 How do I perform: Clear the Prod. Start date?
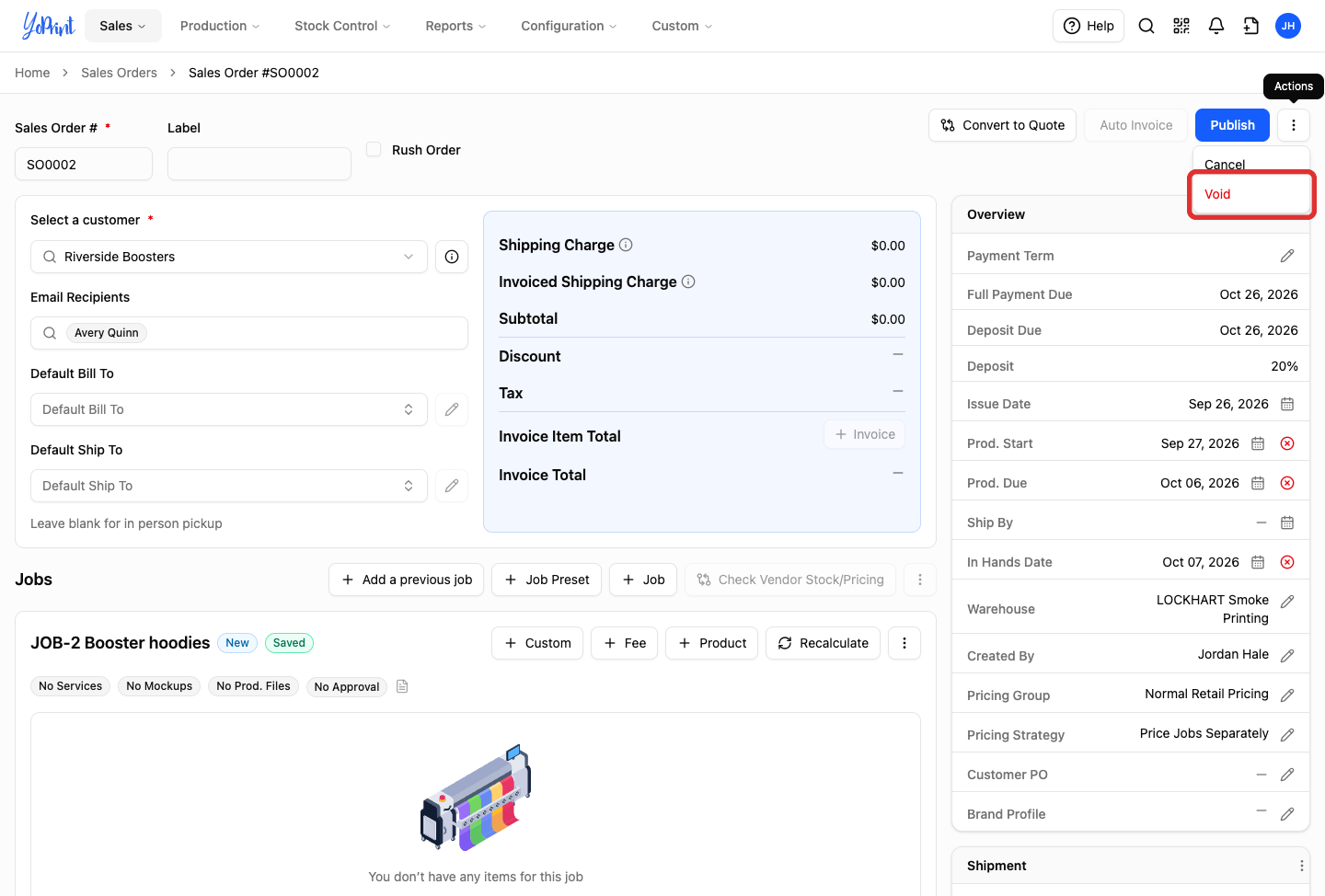pos(1287,443)
